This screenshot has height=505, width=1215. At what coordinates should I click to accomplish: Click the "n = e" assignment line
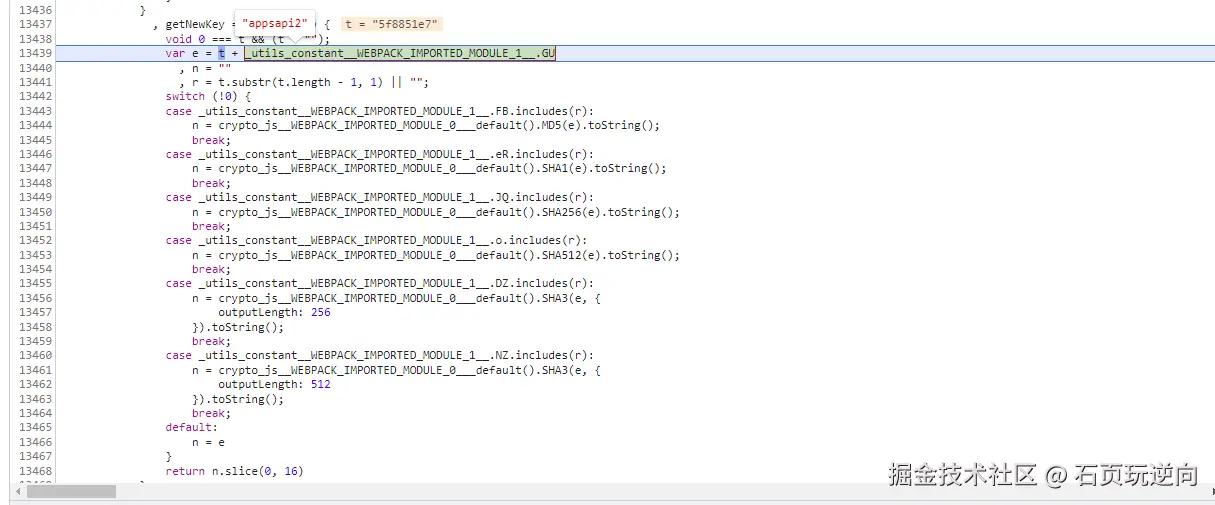coord(208,441)
